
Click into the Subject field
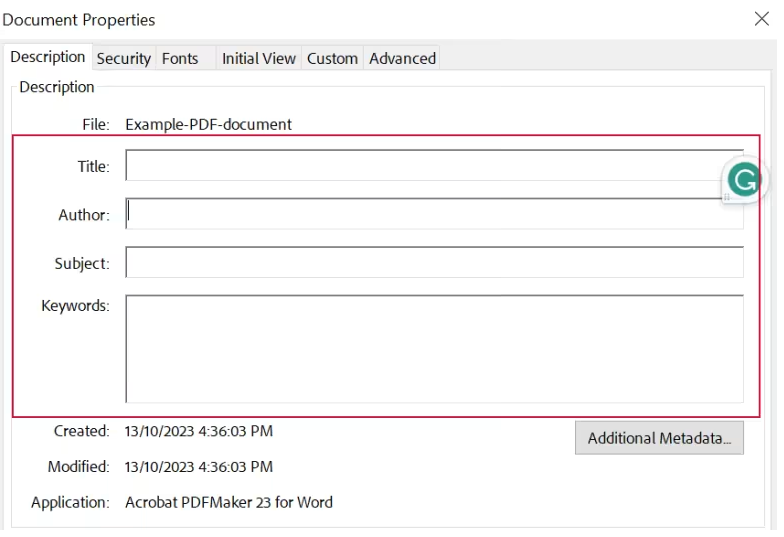pos(434,262)
